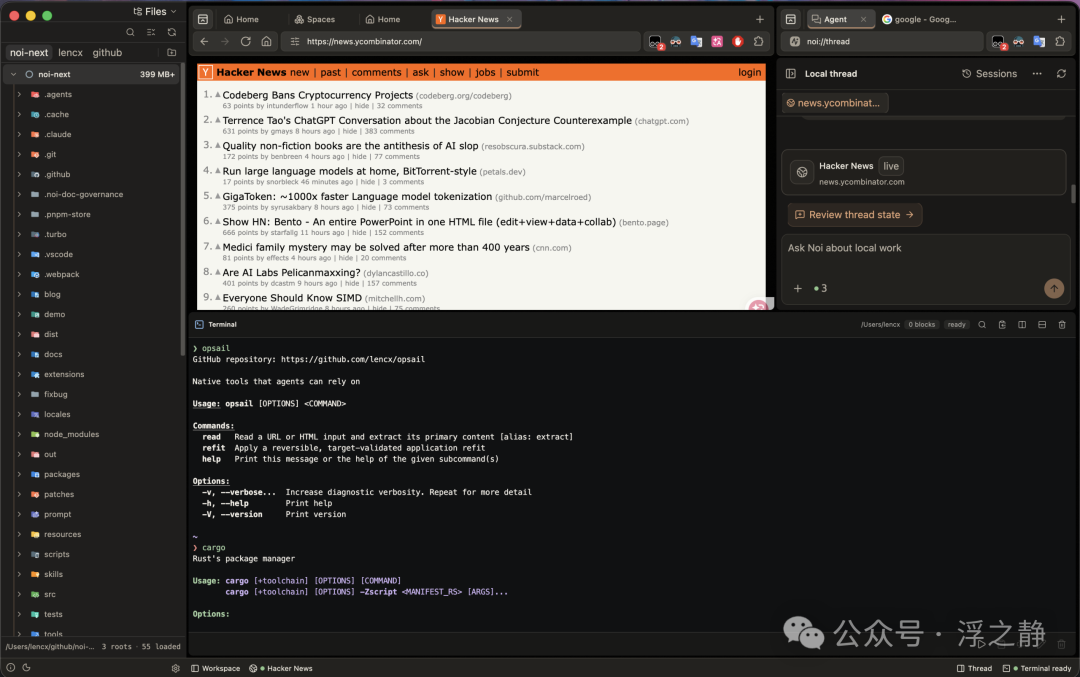1080x677 pixels.
Task: Toggle the Workspace panel in the status bar
Action: pos(216,668)
